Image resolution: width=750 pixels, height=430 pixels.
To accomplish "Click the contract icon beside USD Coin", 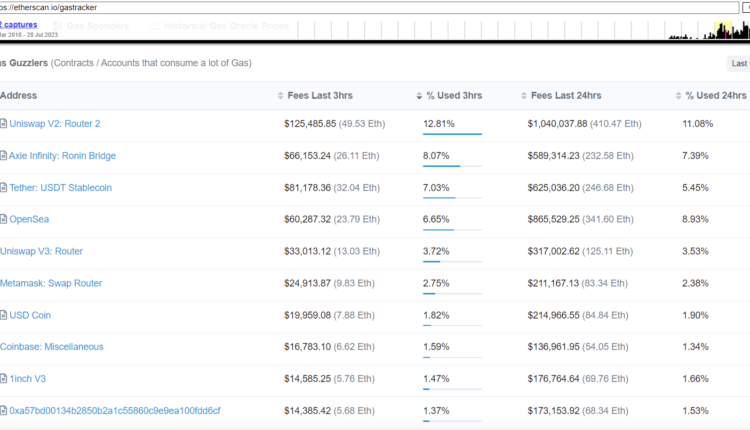I will [x=4, y=315].
